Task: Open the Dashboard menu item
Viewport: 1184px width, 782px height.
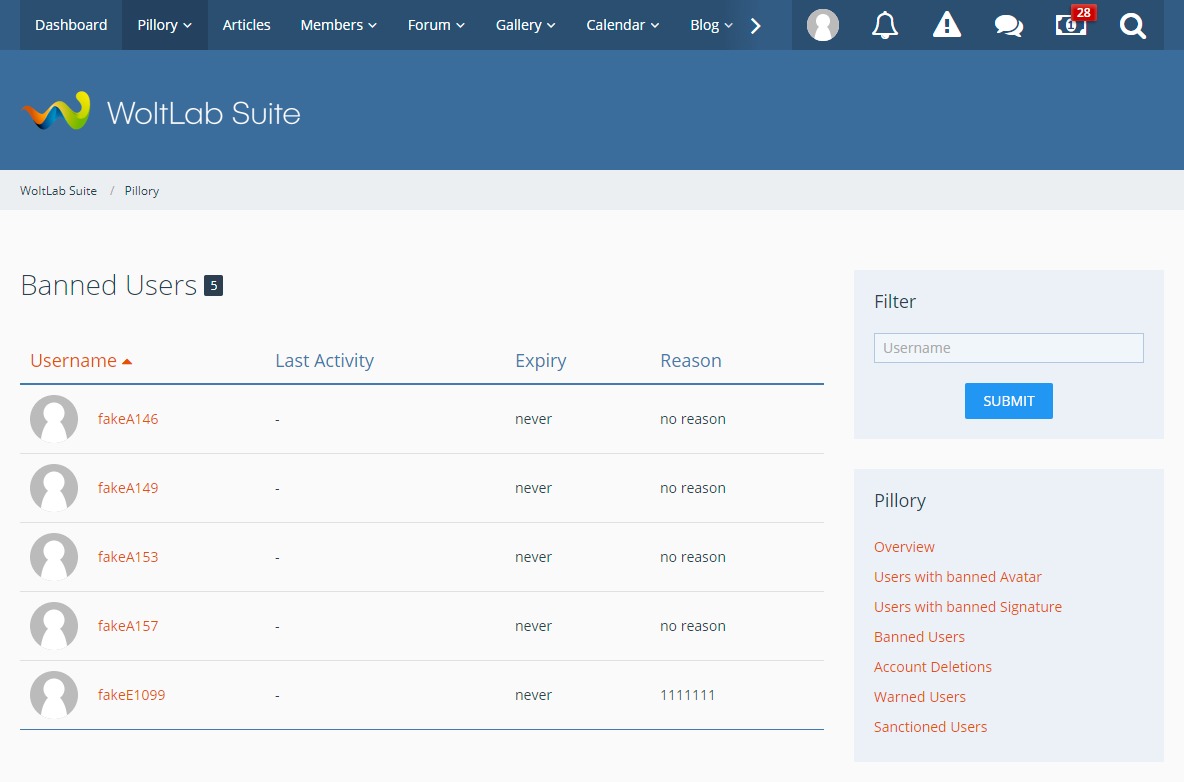Action: tap(71, 25)
